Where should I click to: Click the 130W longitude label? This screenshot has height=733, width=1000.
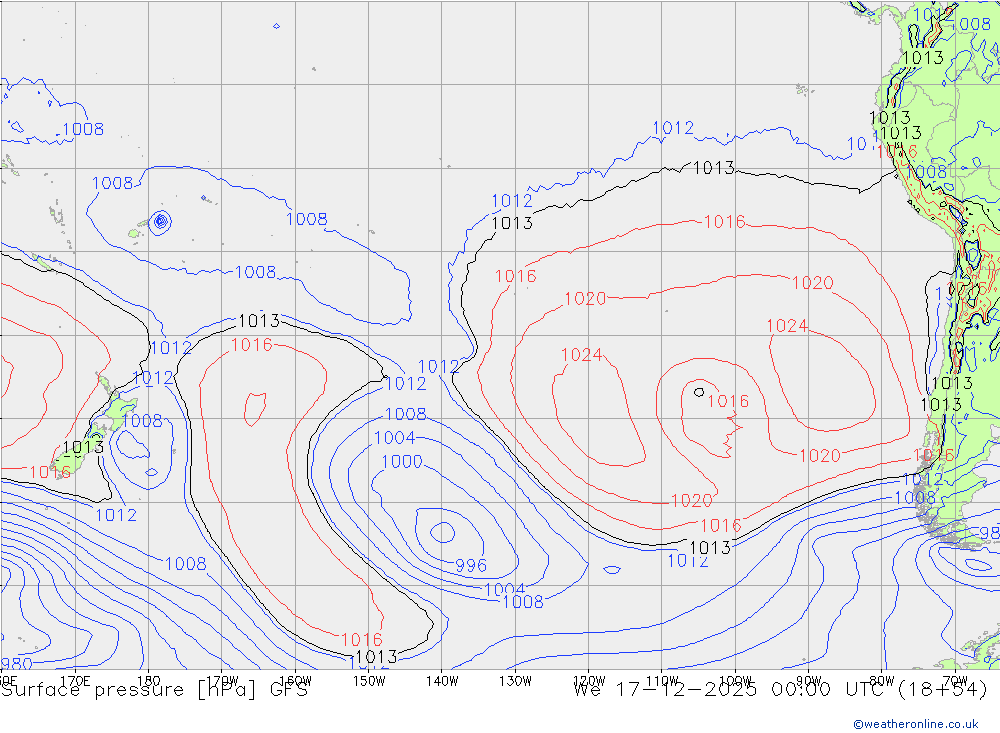(x=515, y=680)
